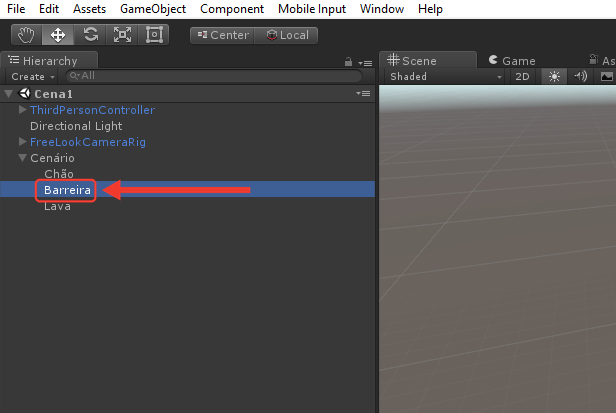Select the Rect Transform tool
This screenshot has height=413, width=616.
tap(154, 35)
